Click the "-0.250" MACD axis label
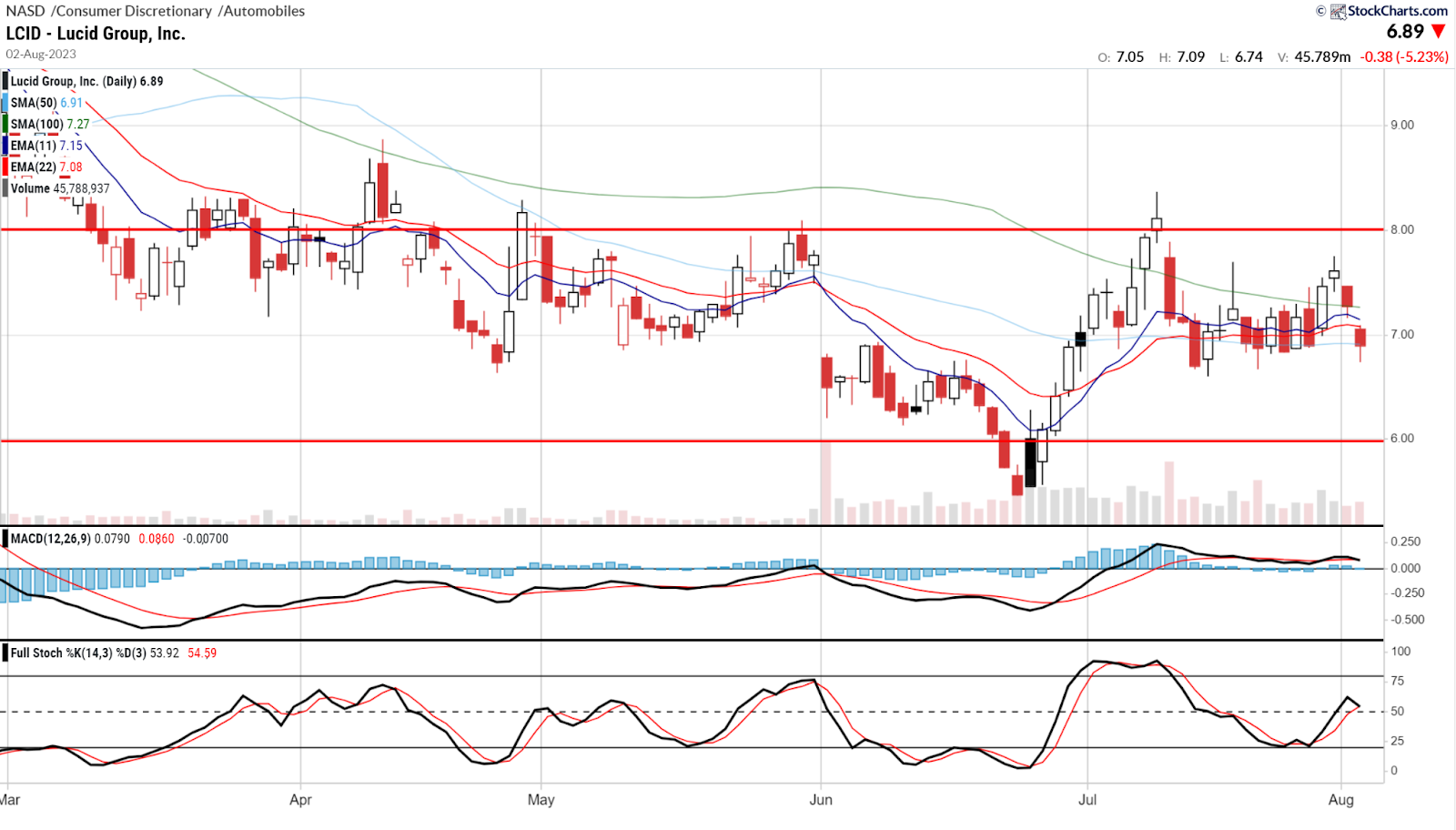This screenshot has height=830, width=1456. 1408,592
